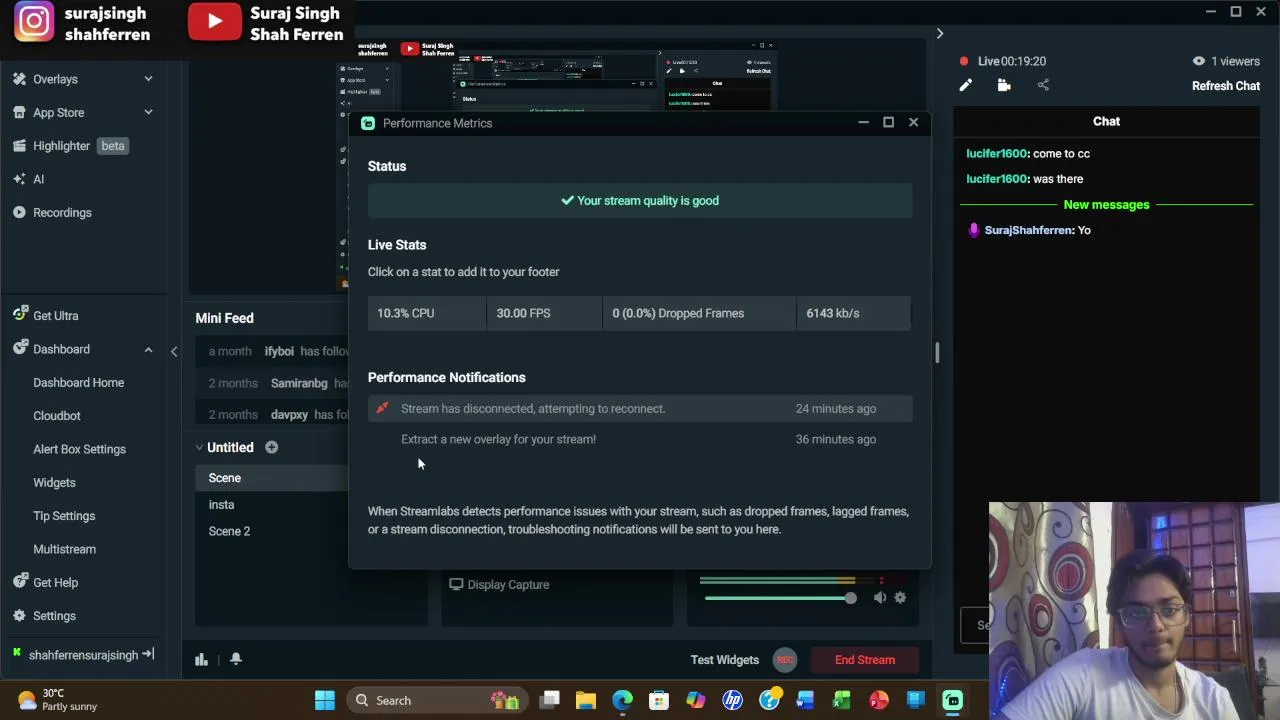Click 'Stream has disconnected' notification
Screen dimensions: 1280x720
pyautogui.click(x=640, y=408)
